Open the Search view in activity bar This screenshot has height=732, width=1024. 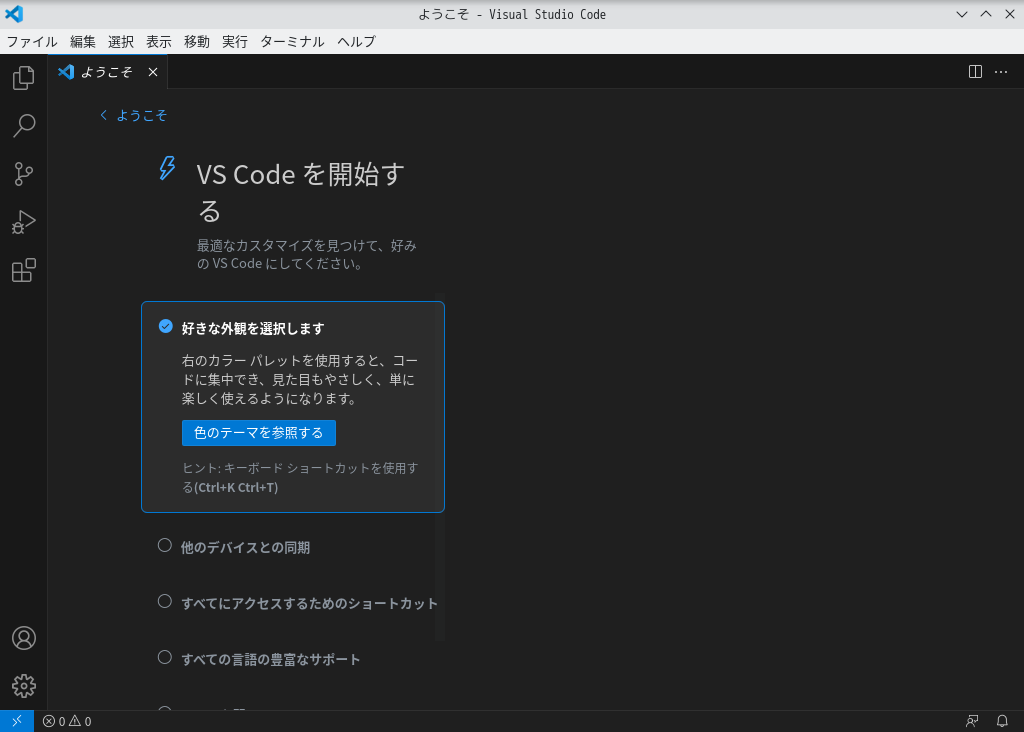[x=24, y=125]
